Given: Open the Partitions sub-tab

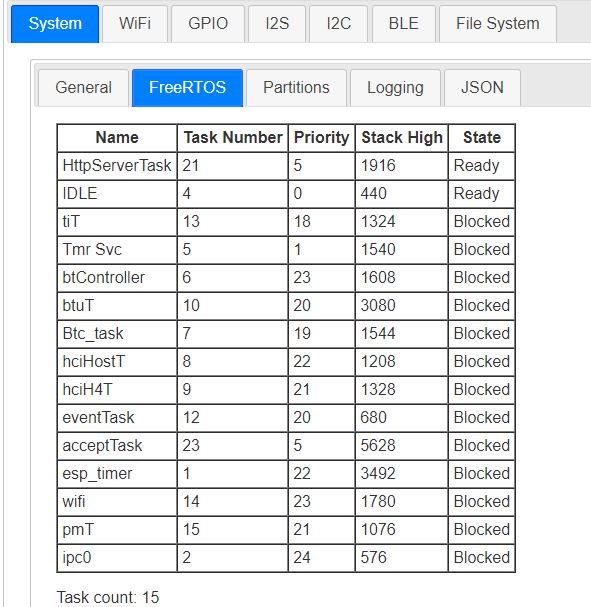Looking at the screenshot, I should (x=296, y=87).
